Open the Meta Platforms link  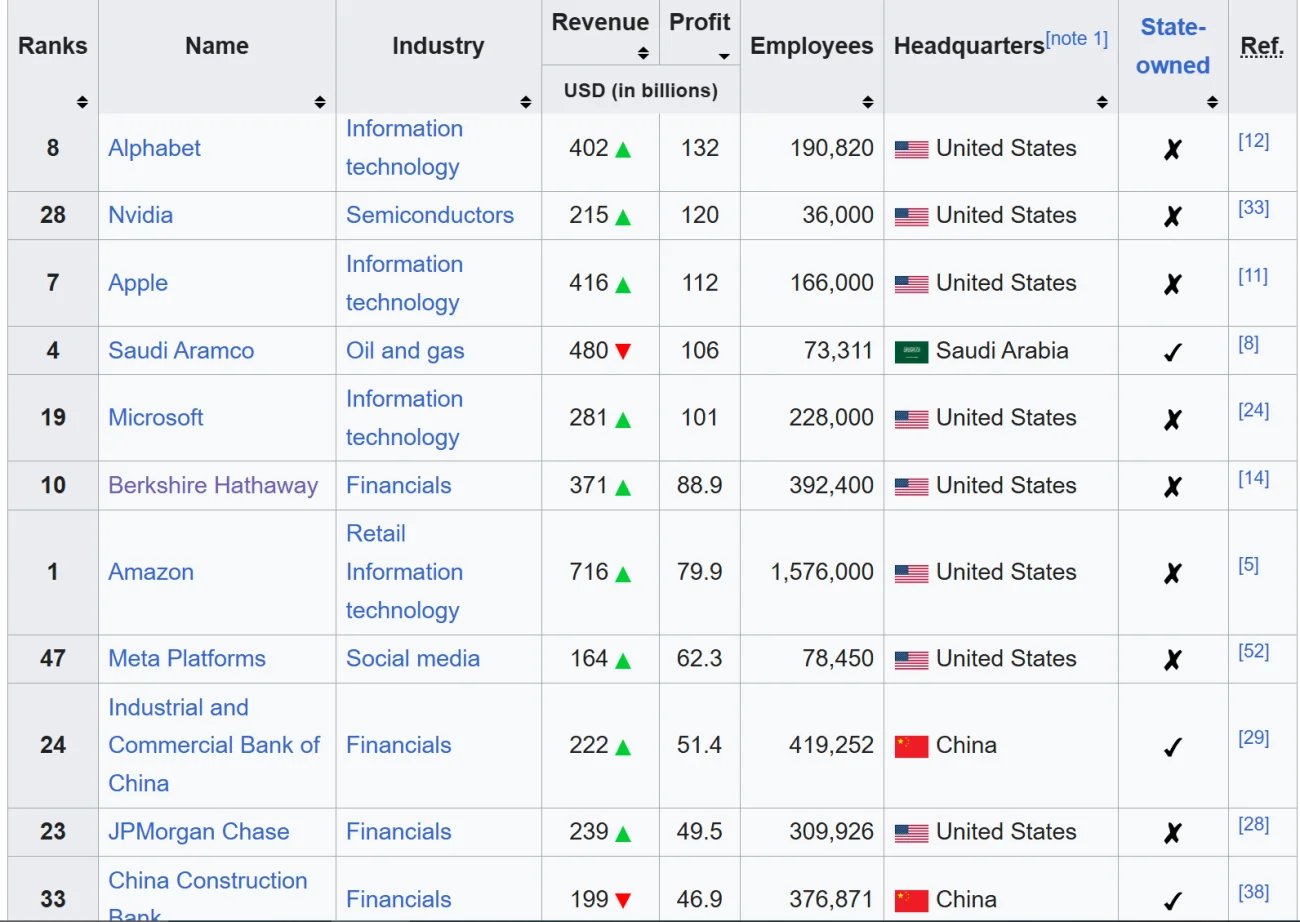[187, 658]
